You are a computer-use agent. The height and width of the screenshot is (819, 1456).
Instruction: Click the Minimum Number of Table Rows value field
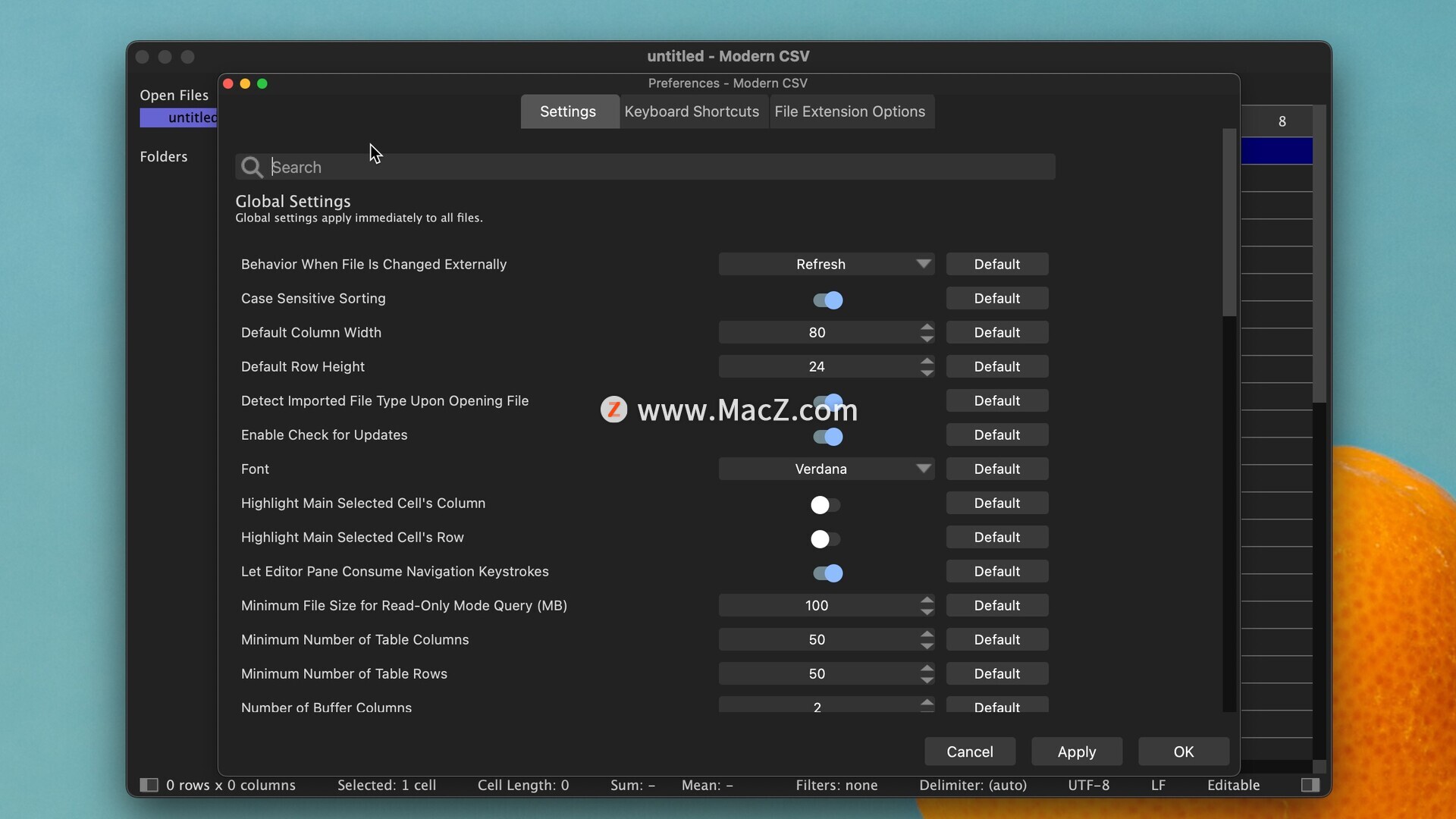(817, 673)
